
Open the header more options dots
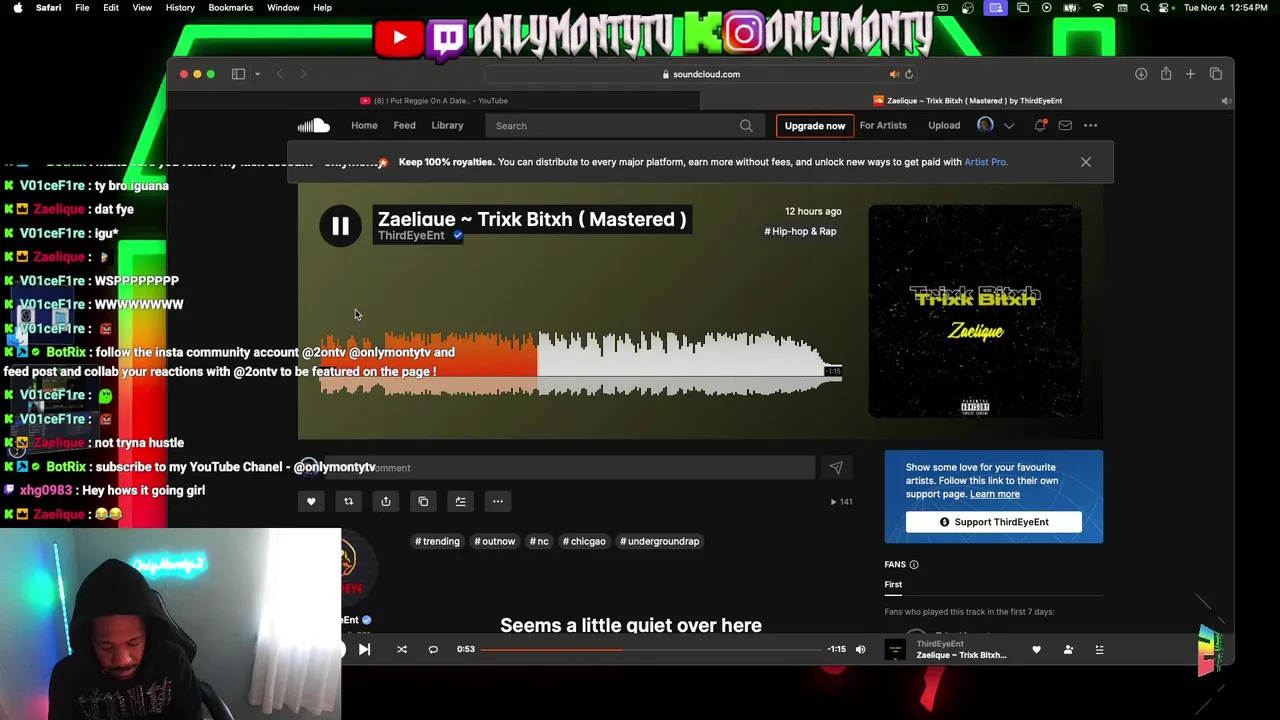tap(1091, 125)
